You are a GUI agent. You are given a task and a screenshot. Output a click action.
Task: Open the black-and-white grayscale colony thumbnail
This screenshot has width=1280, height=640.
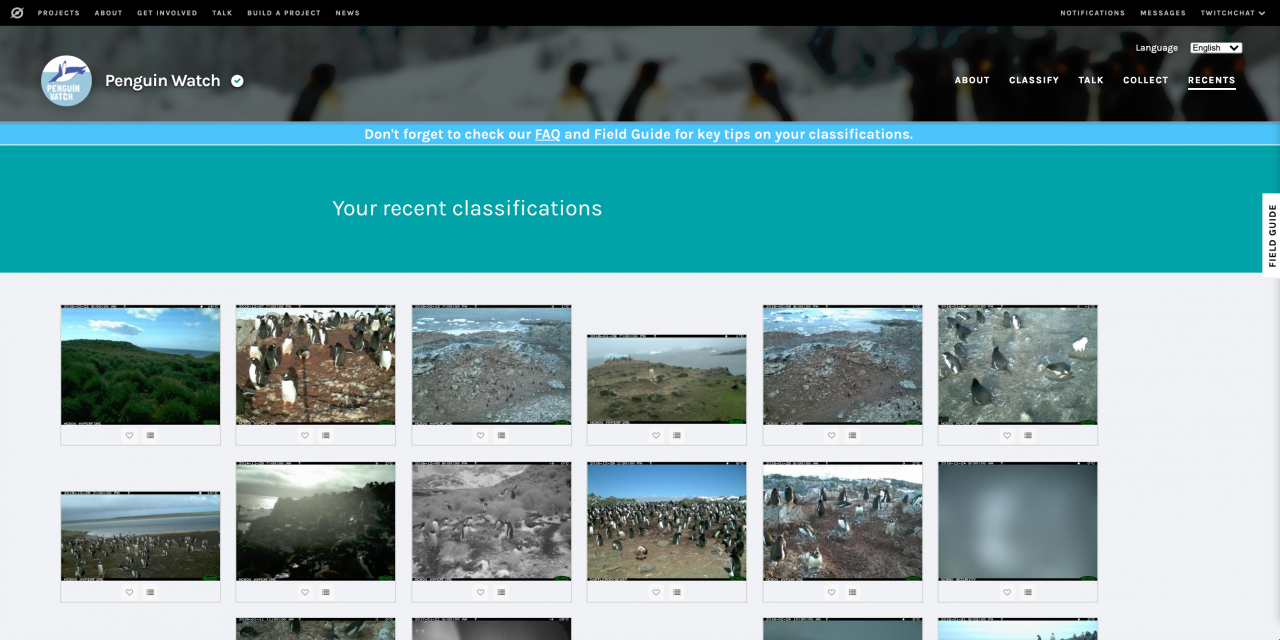492,521
